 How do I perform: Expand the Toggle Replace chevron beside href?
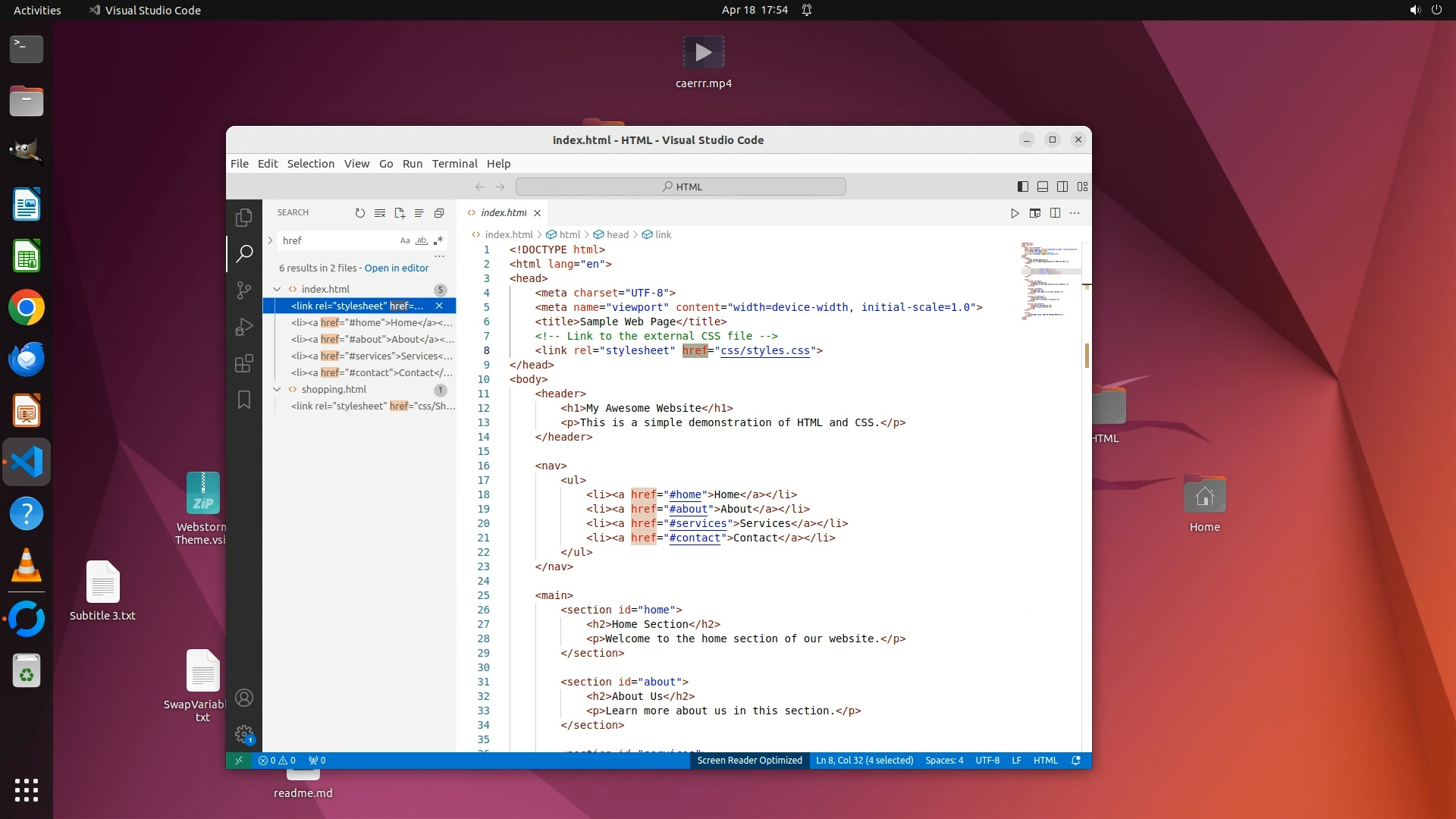(270, 240)
